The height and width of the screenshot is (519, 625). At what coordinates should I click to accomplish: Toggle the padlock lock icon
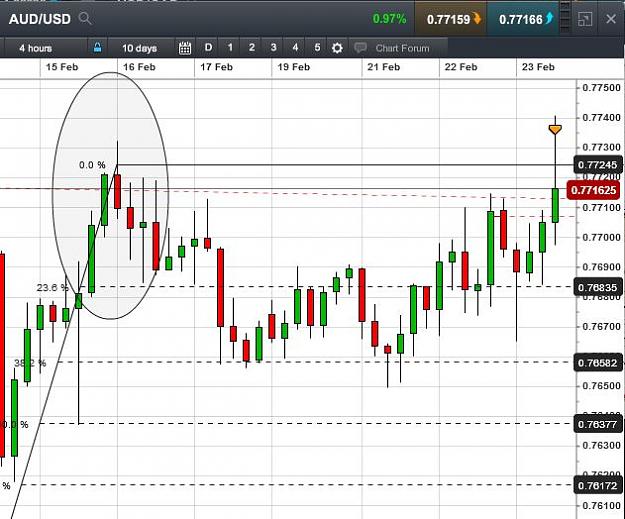(x=97, y=47)
